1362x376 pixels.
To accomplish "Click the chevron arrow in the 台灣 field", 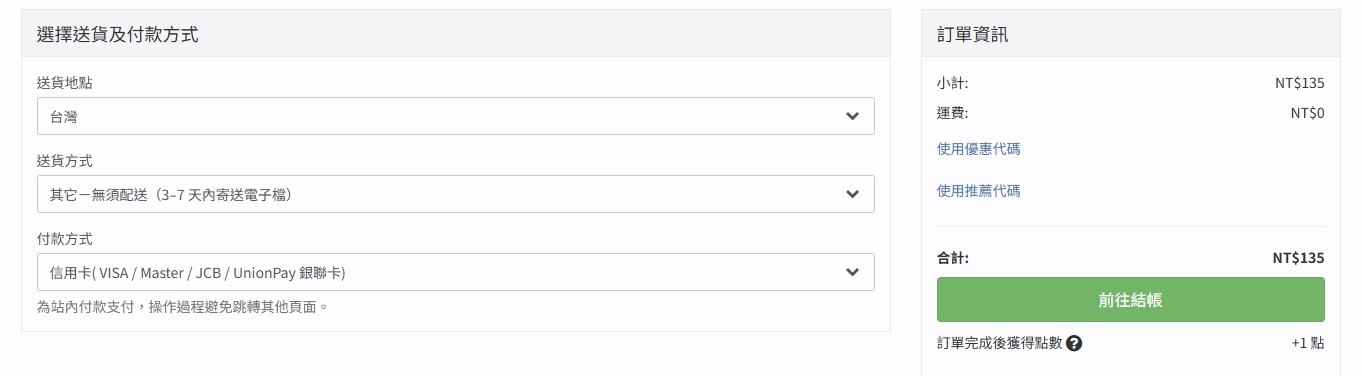I will [852, 116].
